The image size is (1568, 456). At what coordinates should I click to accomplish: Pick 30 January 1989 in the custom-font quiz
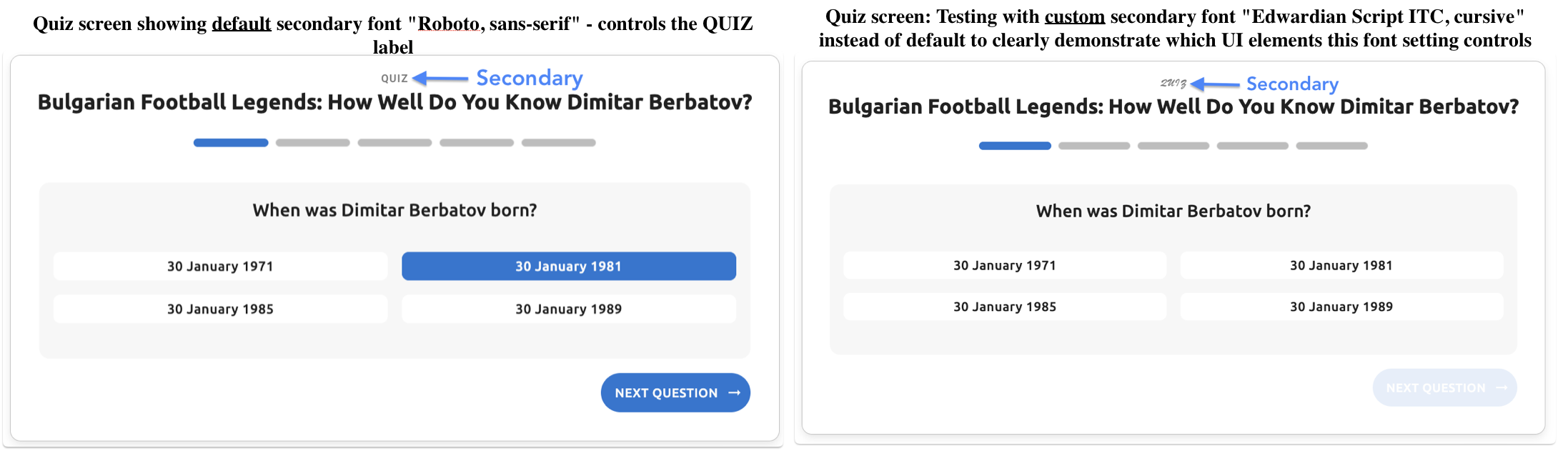1341,307
